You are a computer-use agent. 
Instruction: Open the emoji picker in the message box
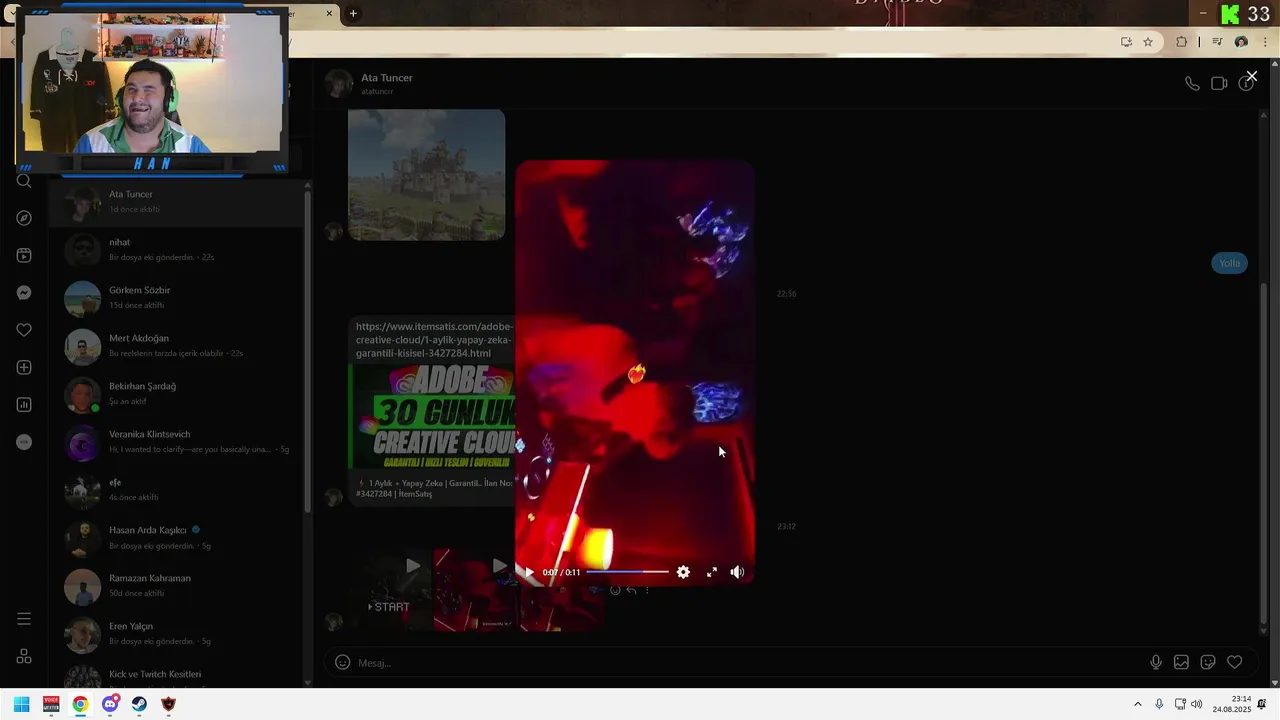342,662
